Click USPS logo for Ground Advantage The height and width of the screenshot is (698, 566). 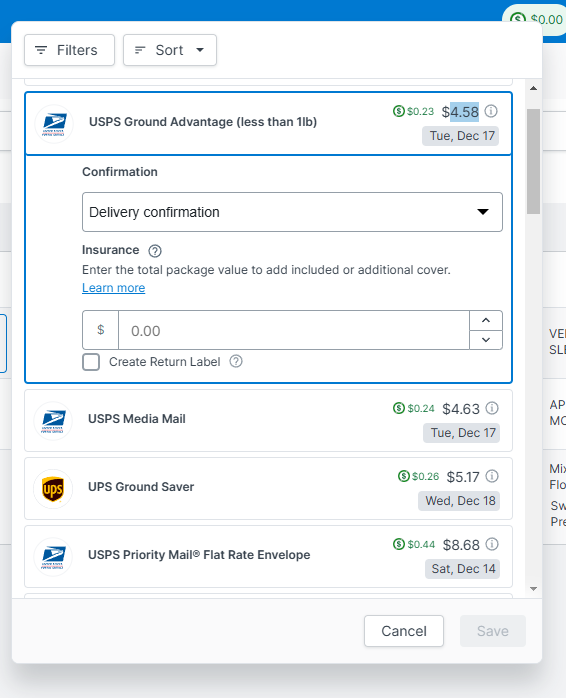(x=54, y=124)
